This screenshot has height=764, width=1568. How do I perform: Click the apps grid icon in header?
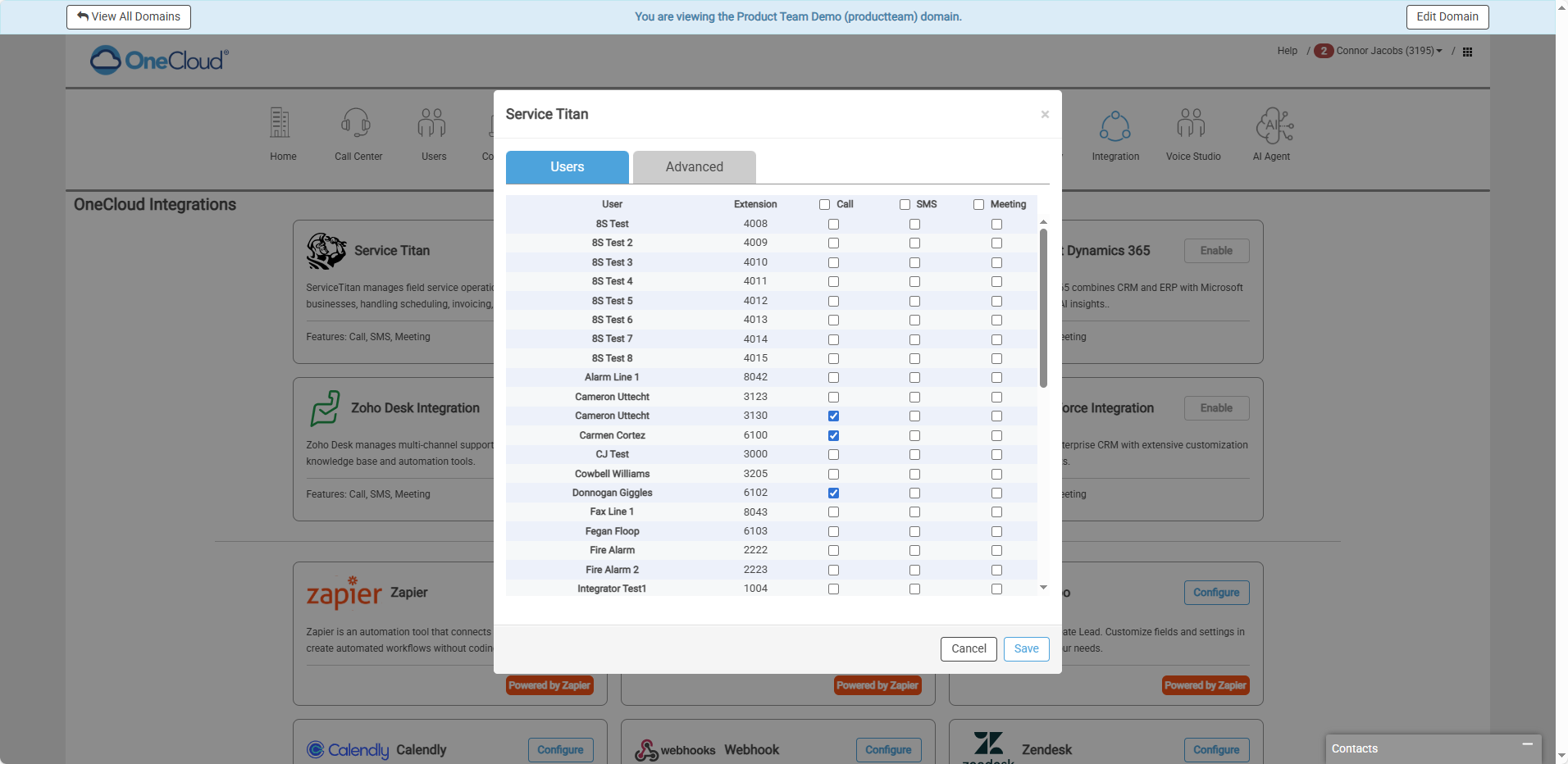pyautogui.click(x=1467, y=52)
